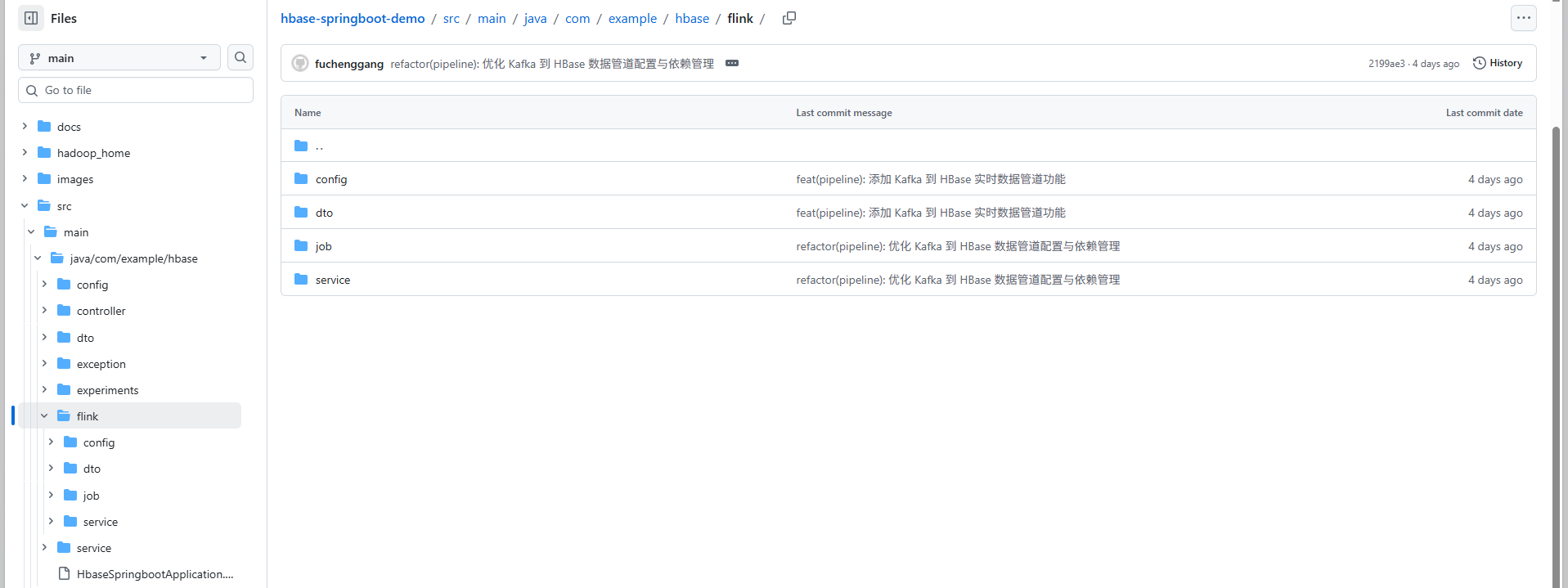Go to com breadcrumb link

pos(577,18)
